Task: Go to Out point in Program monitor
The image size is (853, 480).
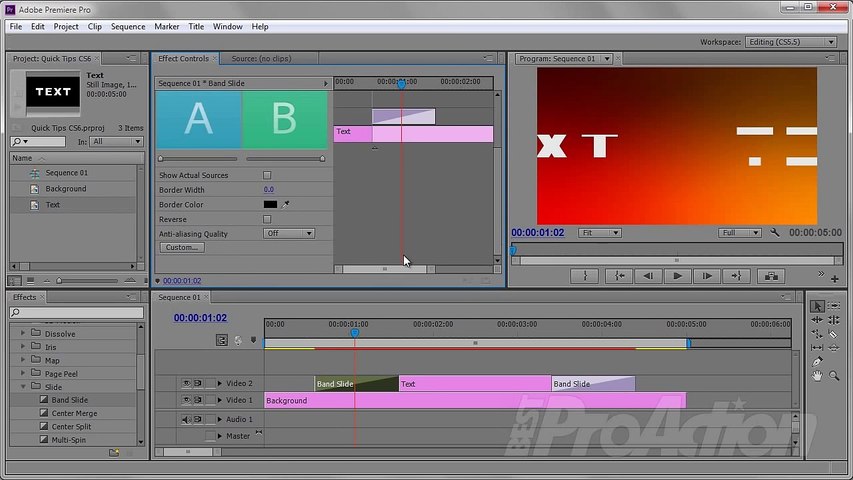Action: click(736, 276)
